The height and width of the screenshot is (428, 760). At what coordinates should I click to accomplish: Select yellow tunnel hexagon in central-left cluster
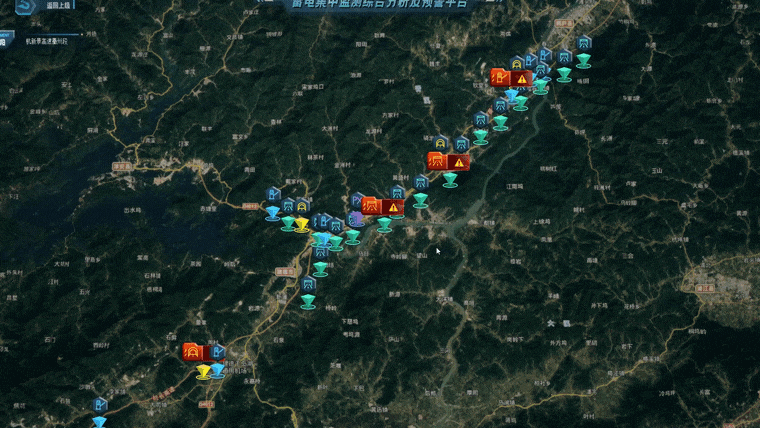click(x=302, y=206)
